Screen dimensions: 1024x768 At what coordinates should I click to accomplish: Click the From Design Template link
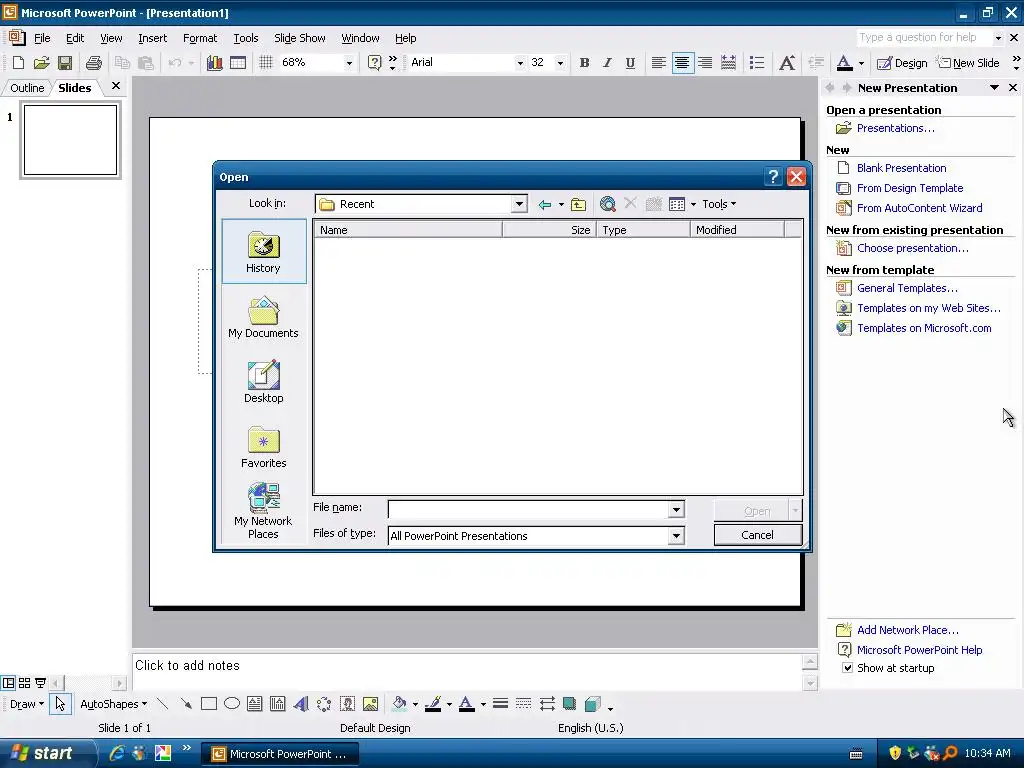click(x=910, y=188)
